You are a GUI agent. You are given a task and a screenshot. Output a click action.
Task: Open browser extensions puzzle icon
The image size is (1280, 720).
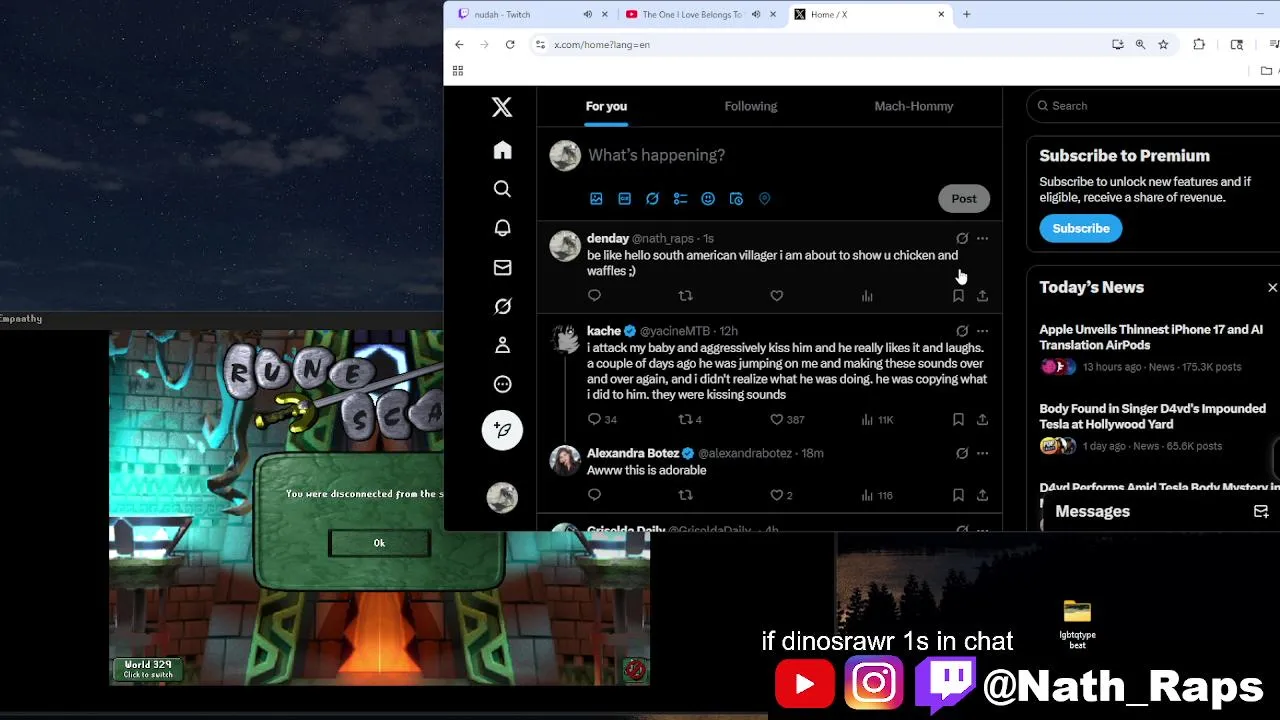coord(1199,44)
